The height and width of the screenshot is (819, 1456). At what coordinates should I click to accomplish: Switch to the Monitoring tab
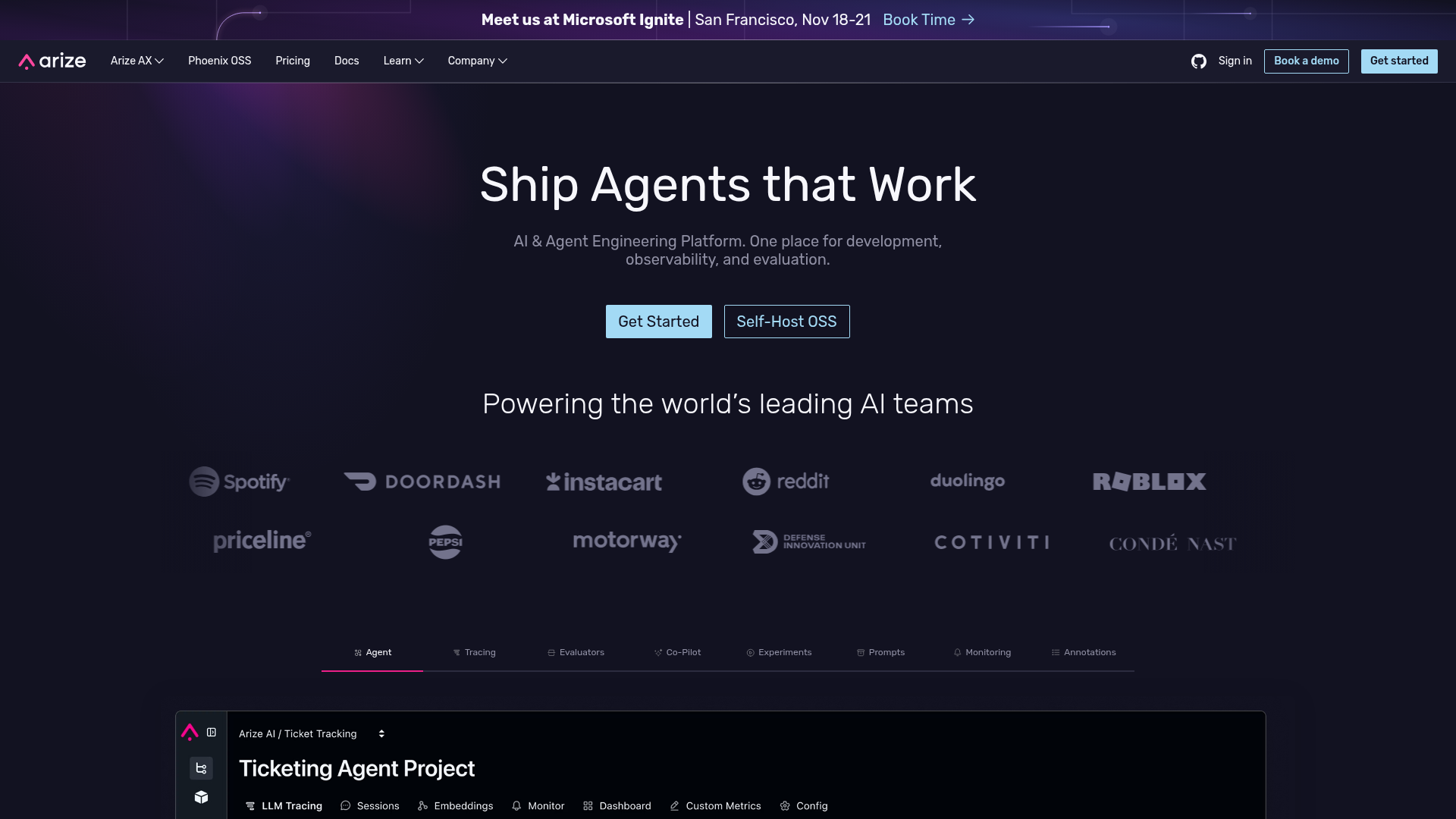coord(982,652)
